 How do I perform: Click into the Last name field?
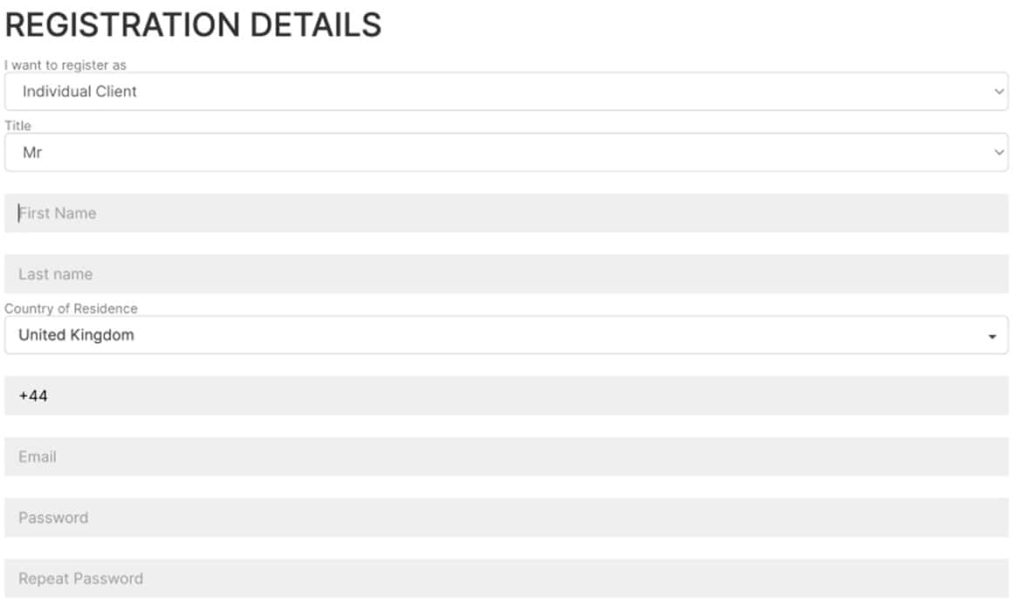coord(506,275)
